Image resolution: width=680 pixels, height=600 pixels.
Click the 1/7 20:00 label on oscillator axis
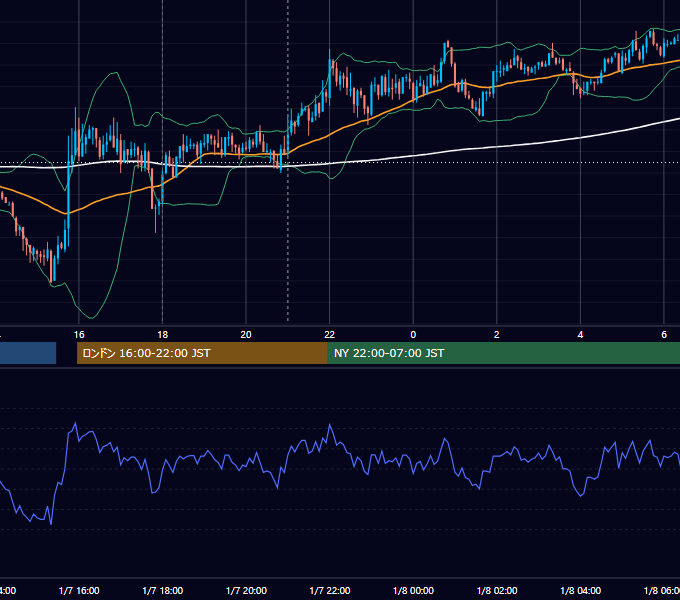coord(246,591)
